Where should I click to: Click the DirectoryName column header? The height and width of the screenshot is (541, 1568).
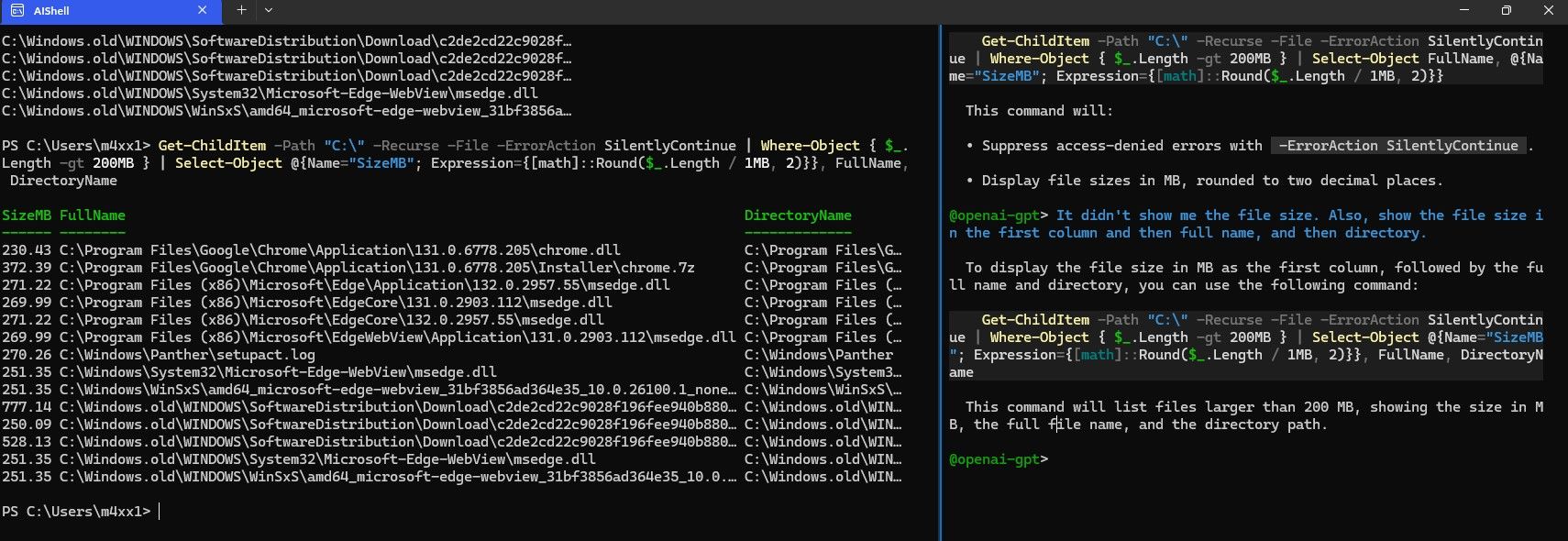point(797,215)
